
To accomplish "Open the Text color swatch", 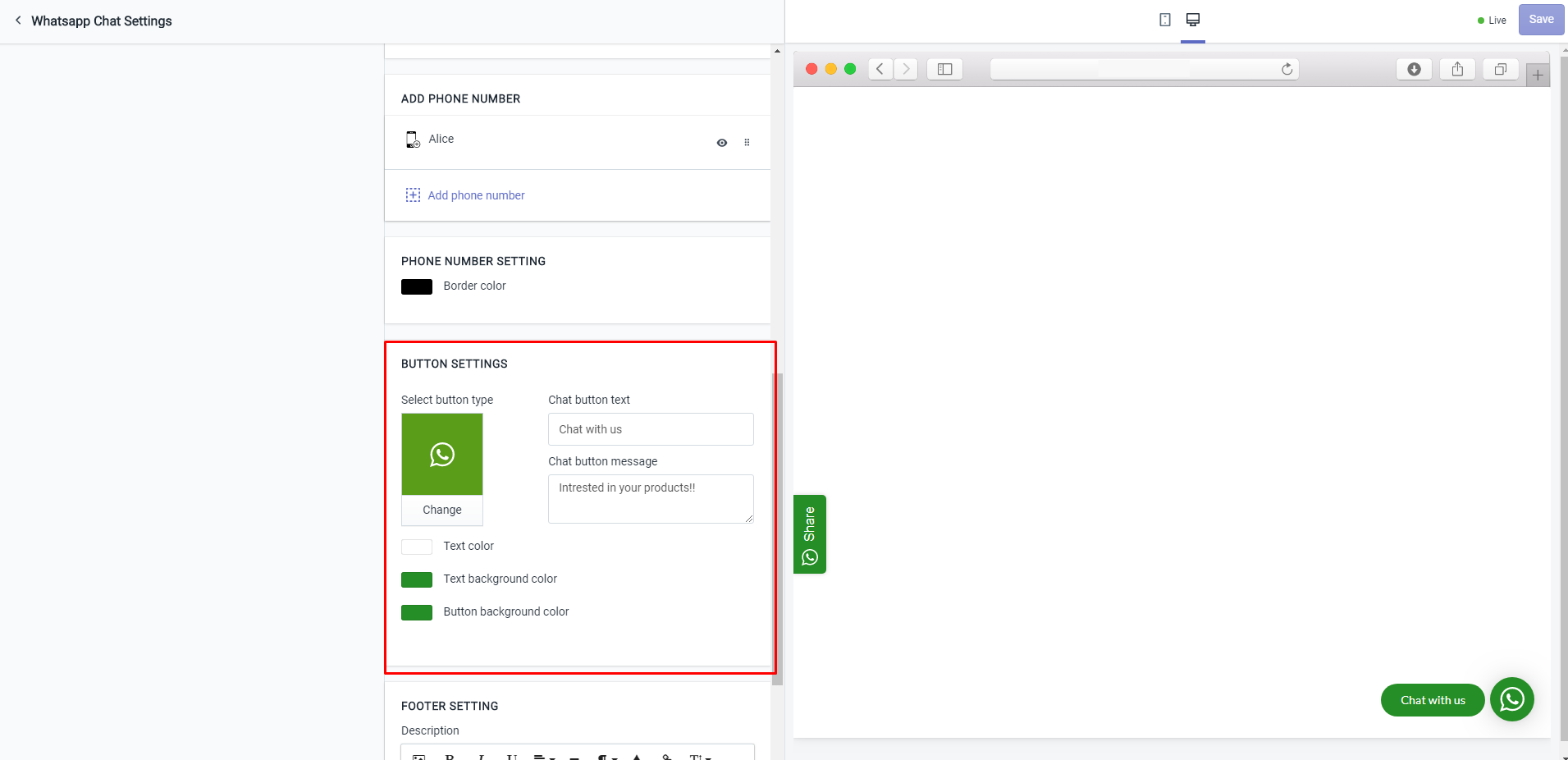I will (x=417, y=547).
